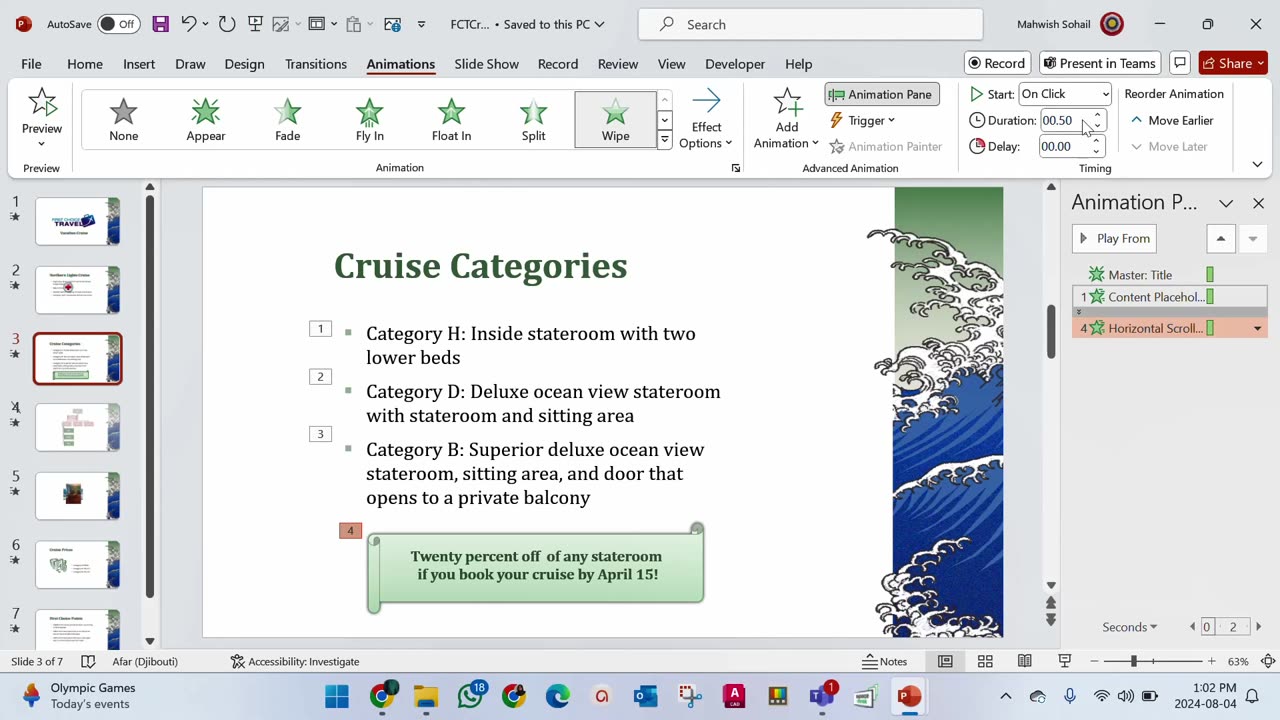
Task: Open animation dialog launcher in Animation group
Action: (x=736, y=168)
